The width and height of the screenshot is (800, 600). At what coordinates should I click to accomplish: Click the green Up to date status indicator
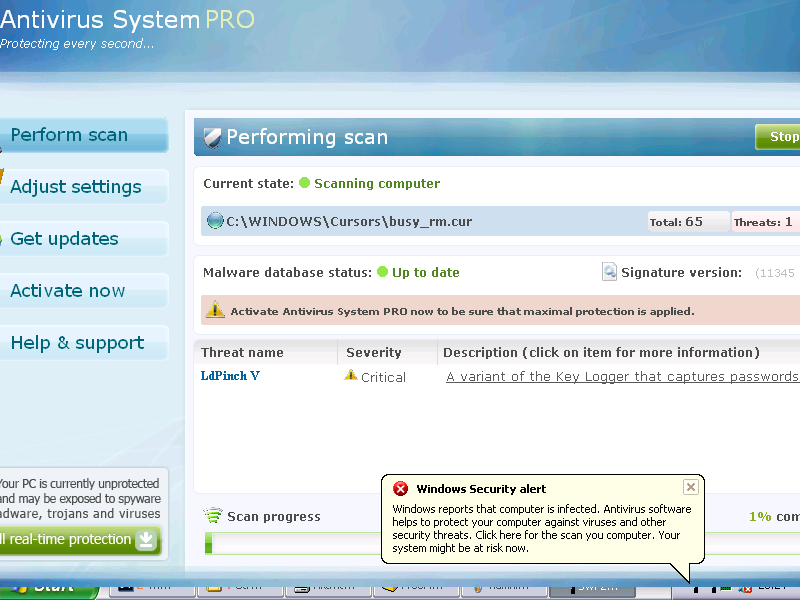pos(382,272)
